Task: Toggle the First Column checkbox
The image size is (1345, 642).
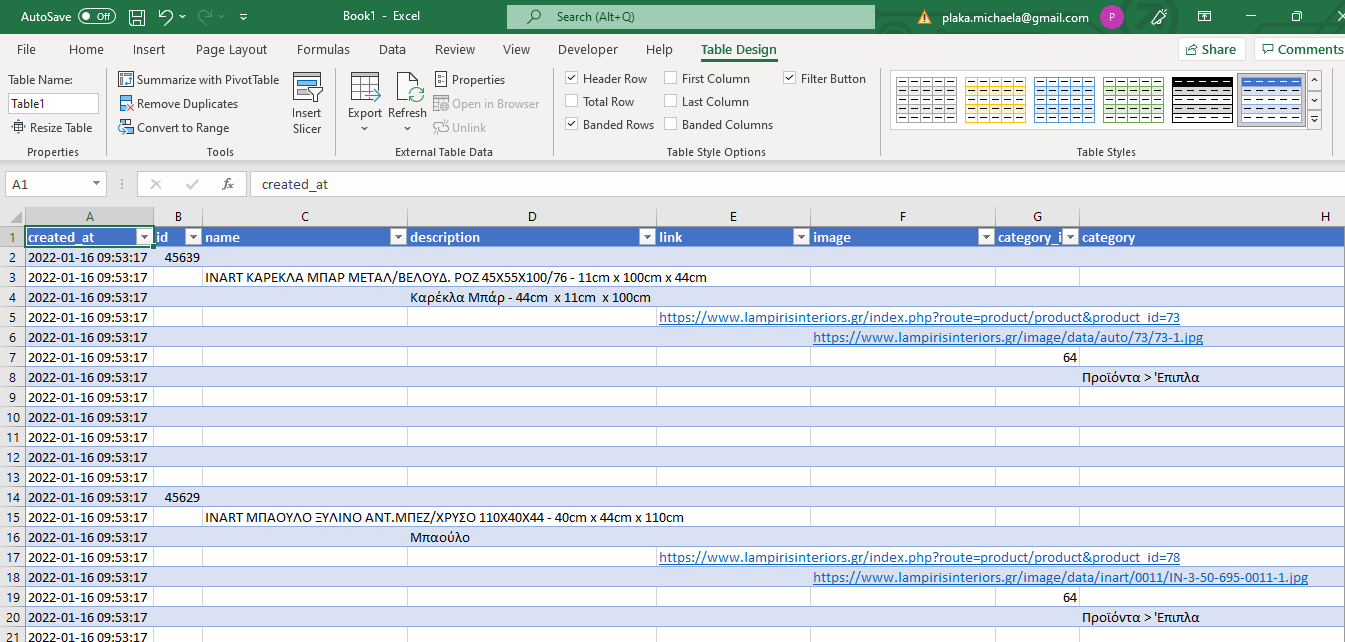Action: pos(671,79)
